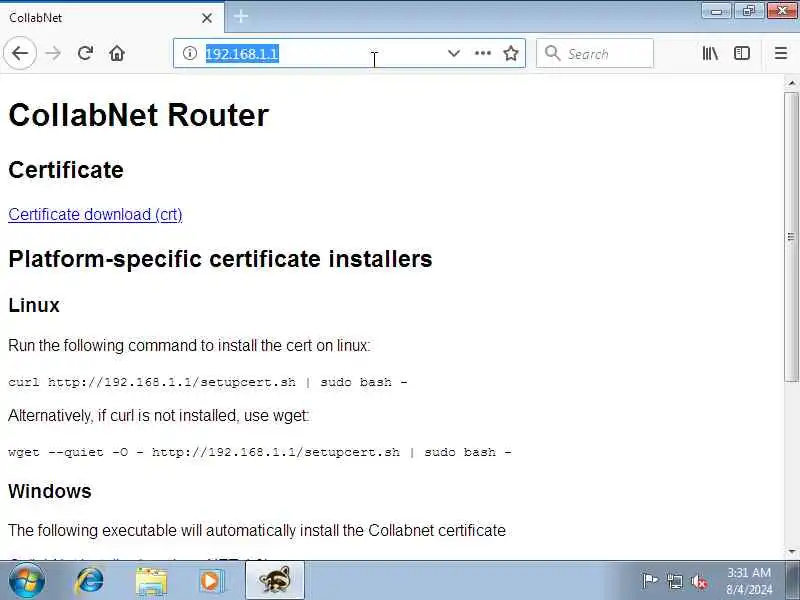
Task: Click the Linux section heading
Action: coord(34,305)
